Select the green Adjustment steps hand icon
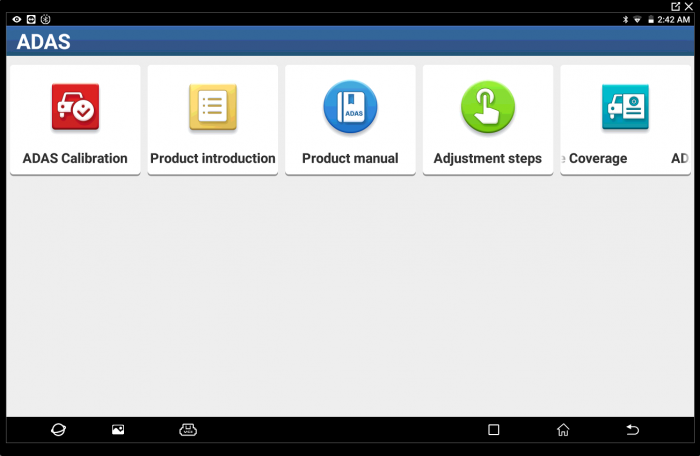 click(x=487, y=107)
